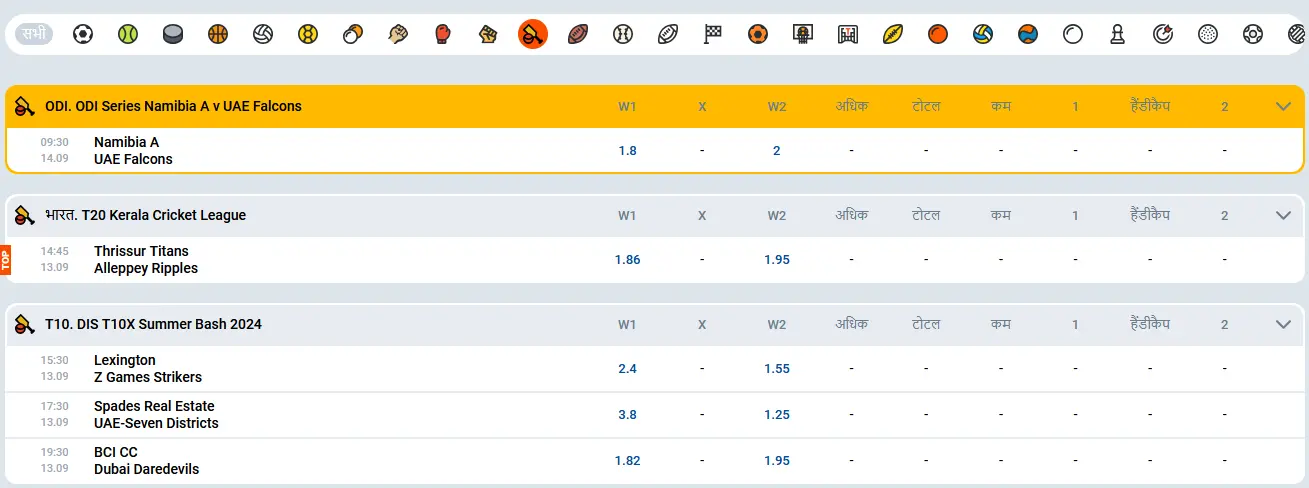Collapse the ODI Series Namibia A section
1309x488 pixels.
[1284, 106]
